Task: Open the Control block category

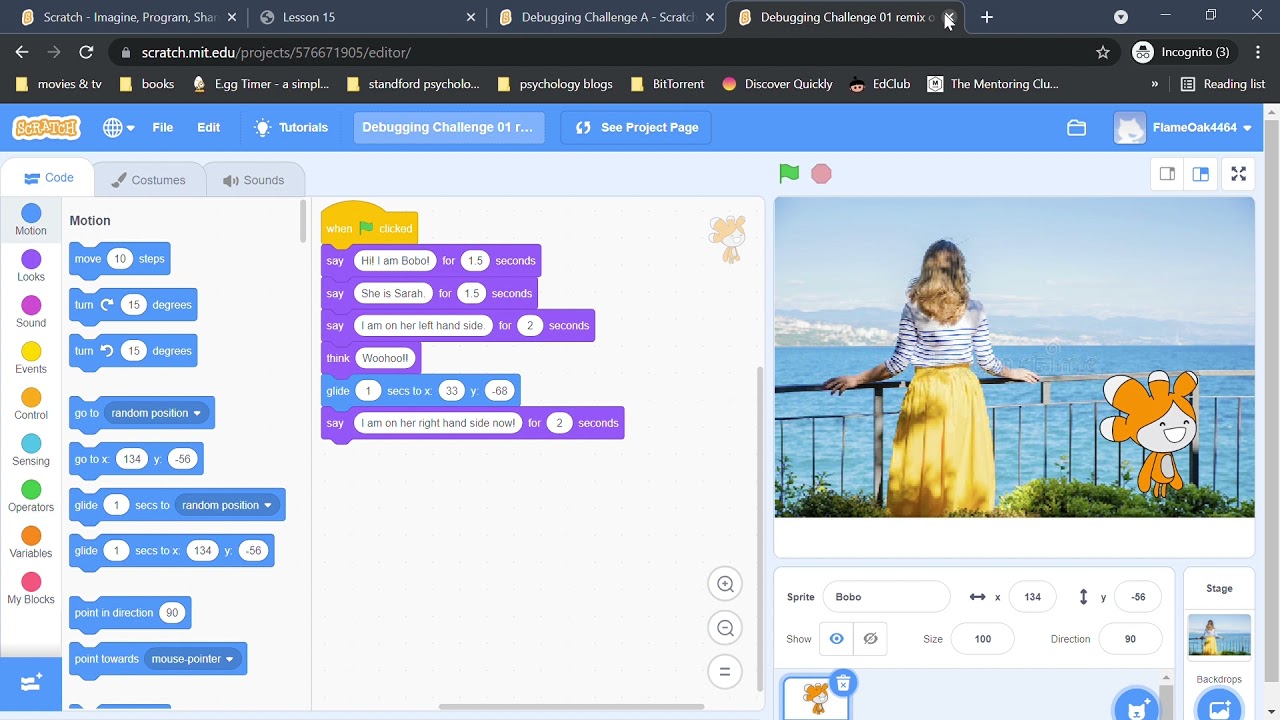Action: [x=31, y=404]
